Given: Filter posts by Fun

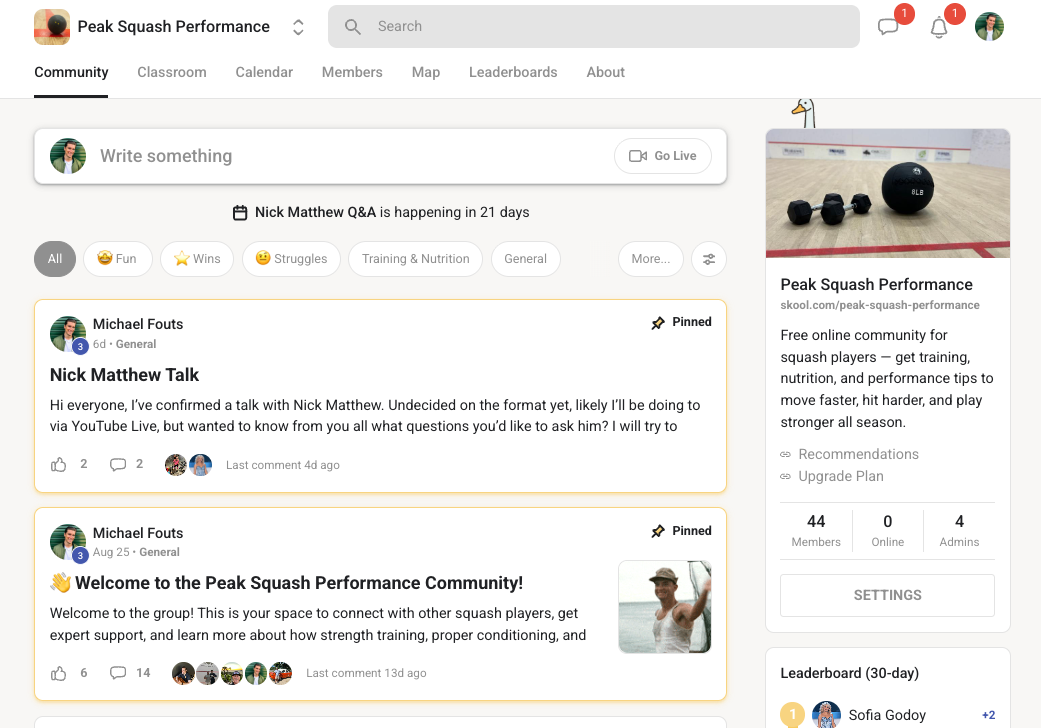Looking at the screenshot, I should (x=118, y=259).
